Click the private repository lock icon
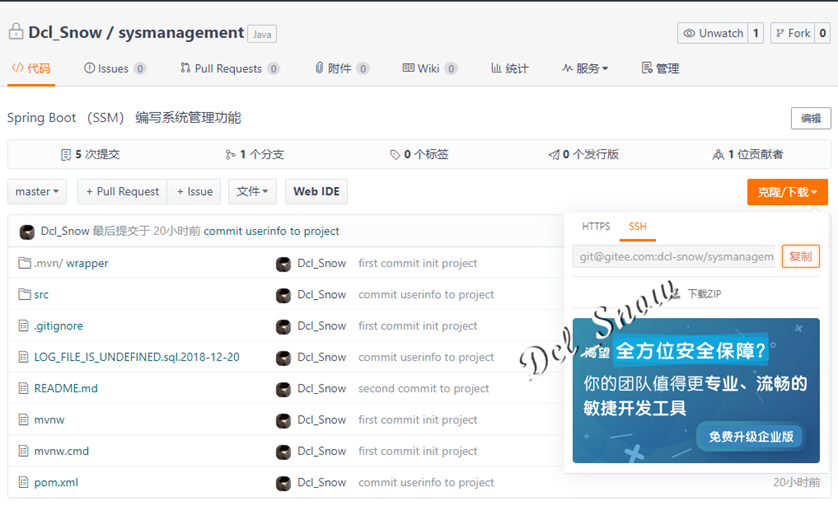 [x=16, y=32]
